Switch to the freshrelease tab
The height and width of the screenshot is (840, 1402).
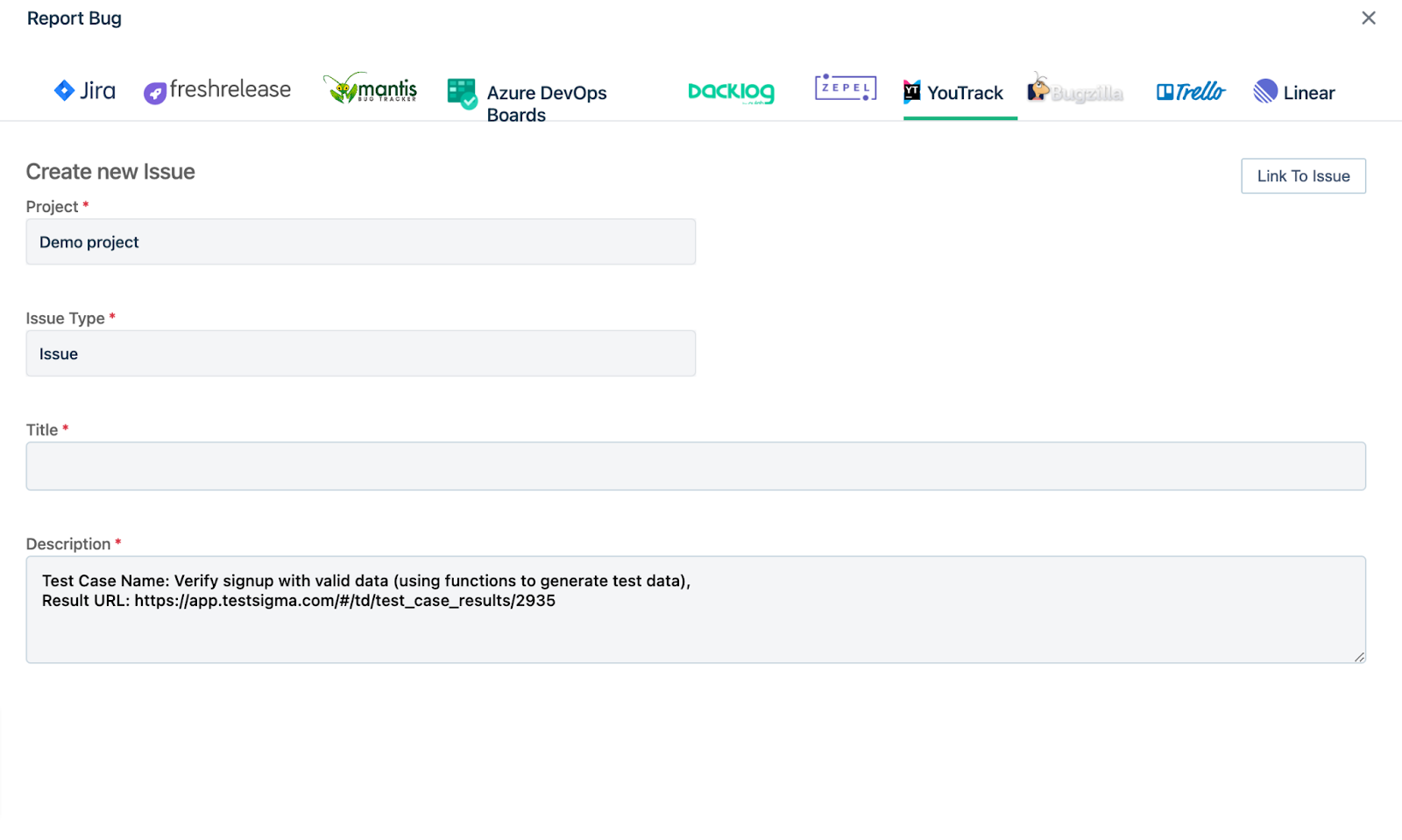tap(217, 91)
